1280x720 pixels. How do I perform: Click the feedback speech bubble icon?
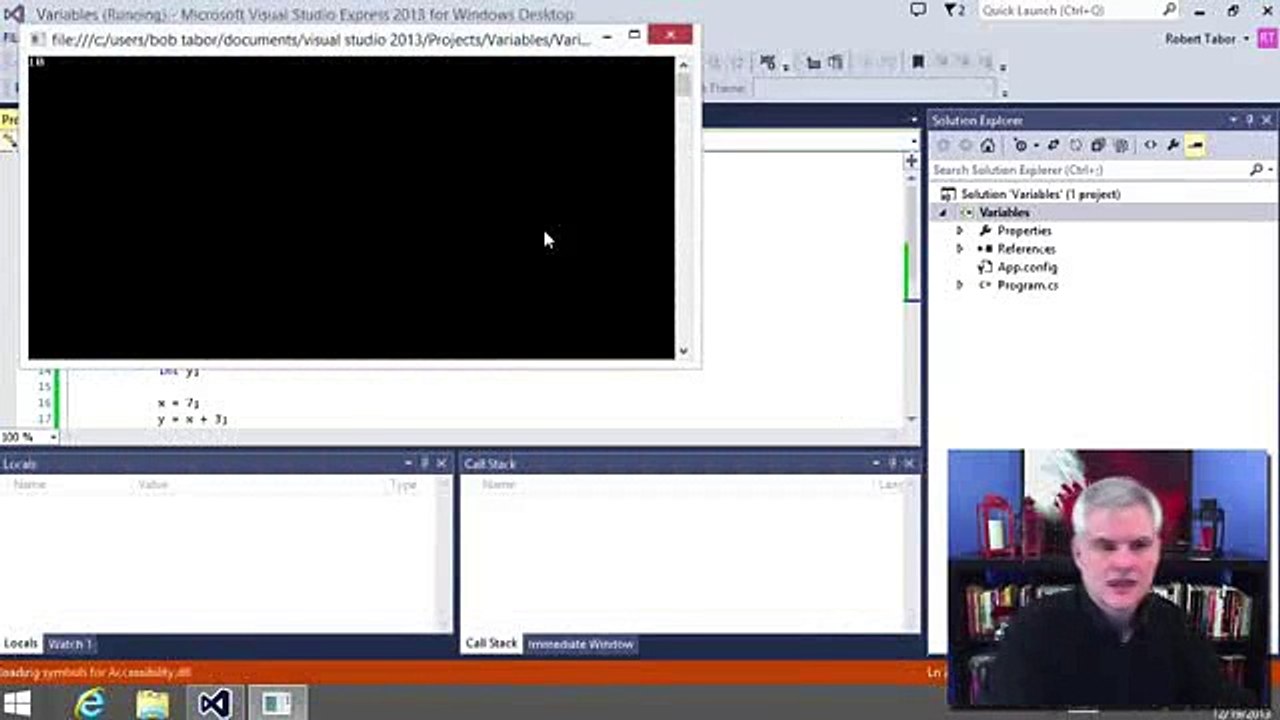(x=918, y=10)
